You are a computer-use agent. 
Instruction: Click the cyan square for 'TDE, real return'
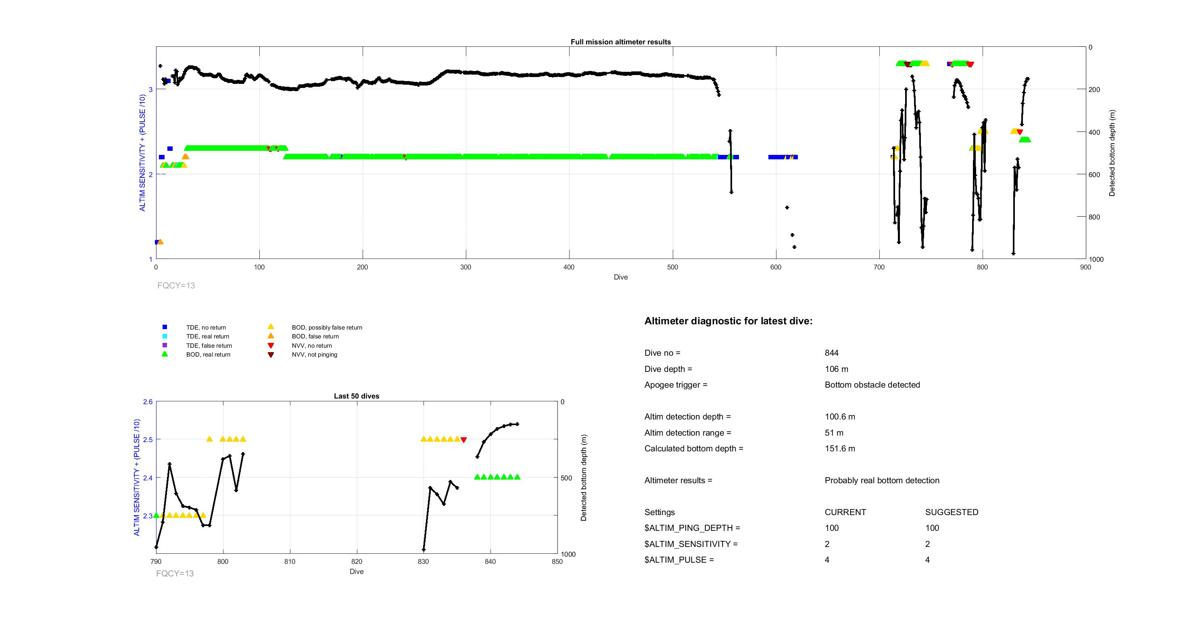[x=164, y=336]
